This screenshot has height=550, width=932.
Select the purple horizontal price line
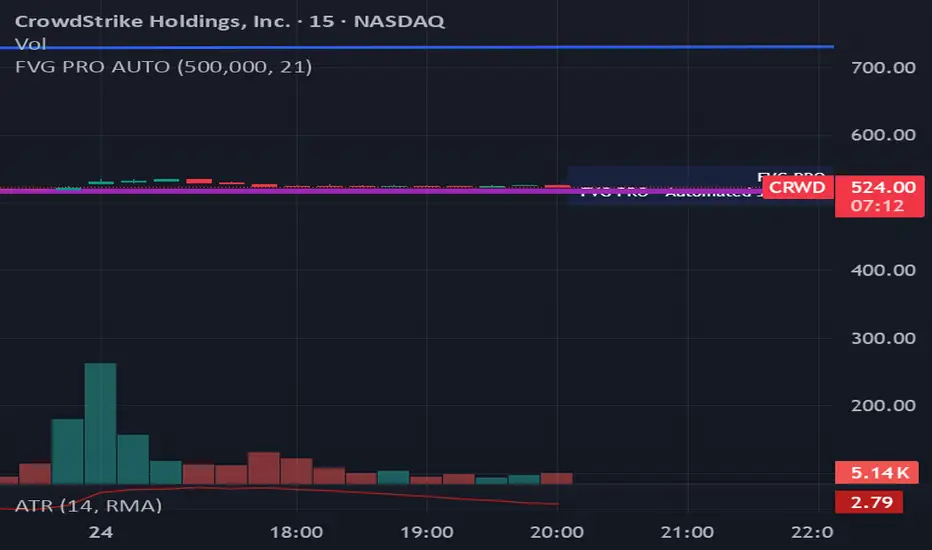pyautogui.click(x=380, y=191)
